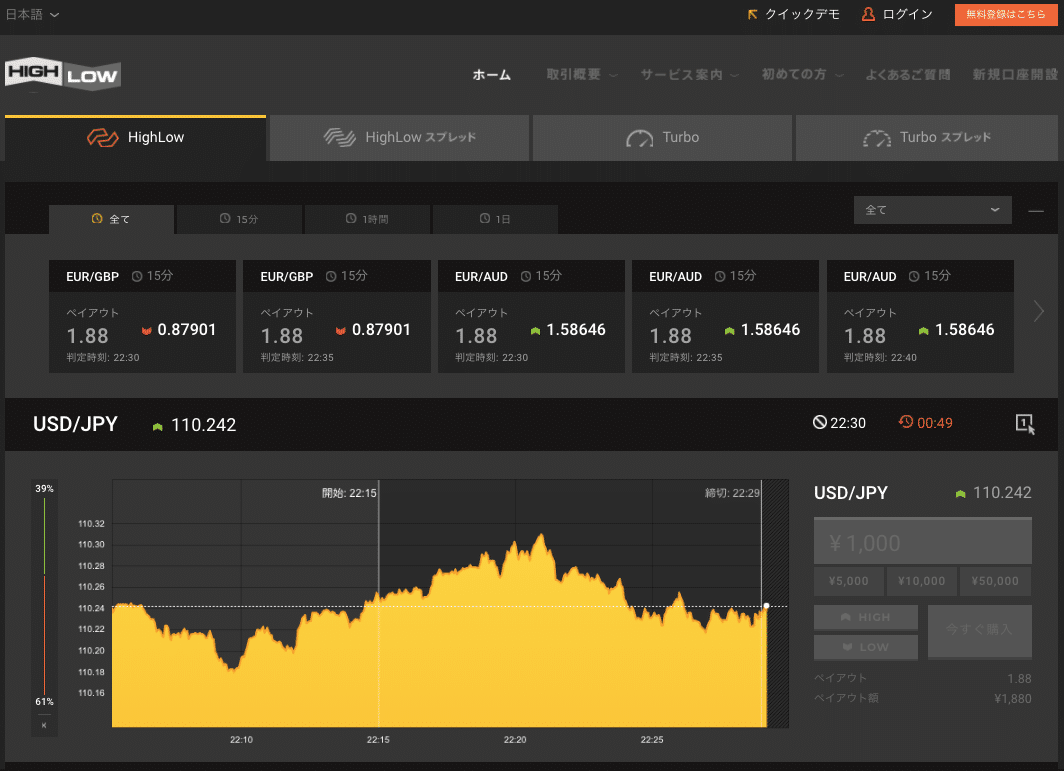Select the 1日 duration tab
1064x771 pixels.
pyautogui.click(x=495, y=219)
